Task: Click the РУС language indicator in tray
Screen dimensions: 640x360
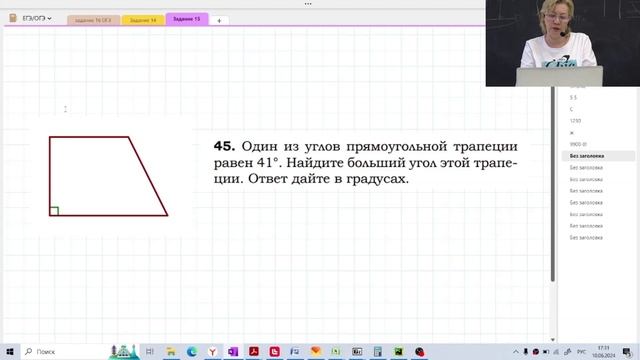Action: (581, 352)
